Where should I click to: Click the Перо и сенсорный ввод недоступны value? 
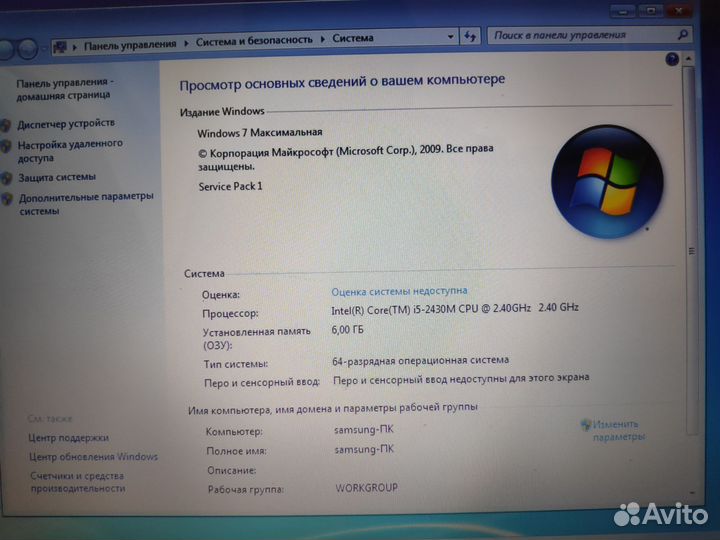[461, 379]
